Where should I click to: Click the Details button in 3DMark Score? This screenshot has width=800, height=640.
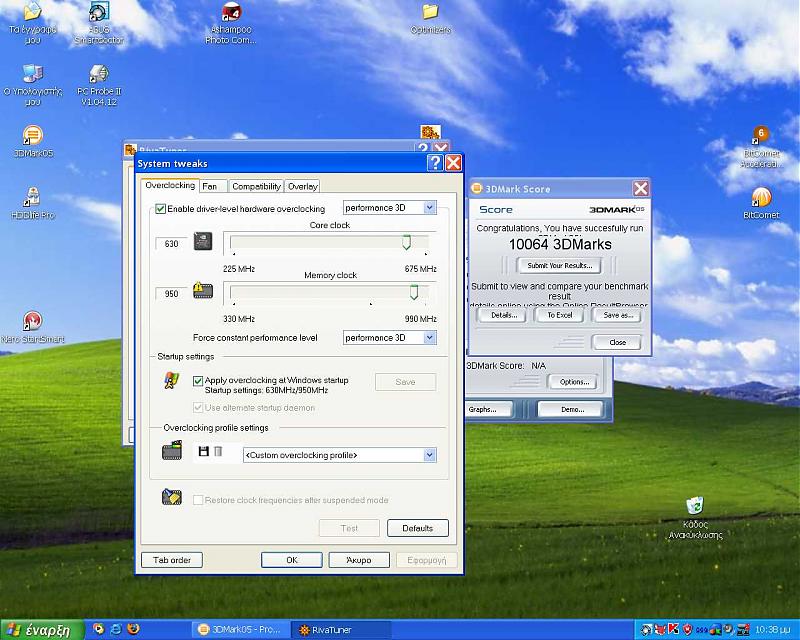[x=504, y=315]
